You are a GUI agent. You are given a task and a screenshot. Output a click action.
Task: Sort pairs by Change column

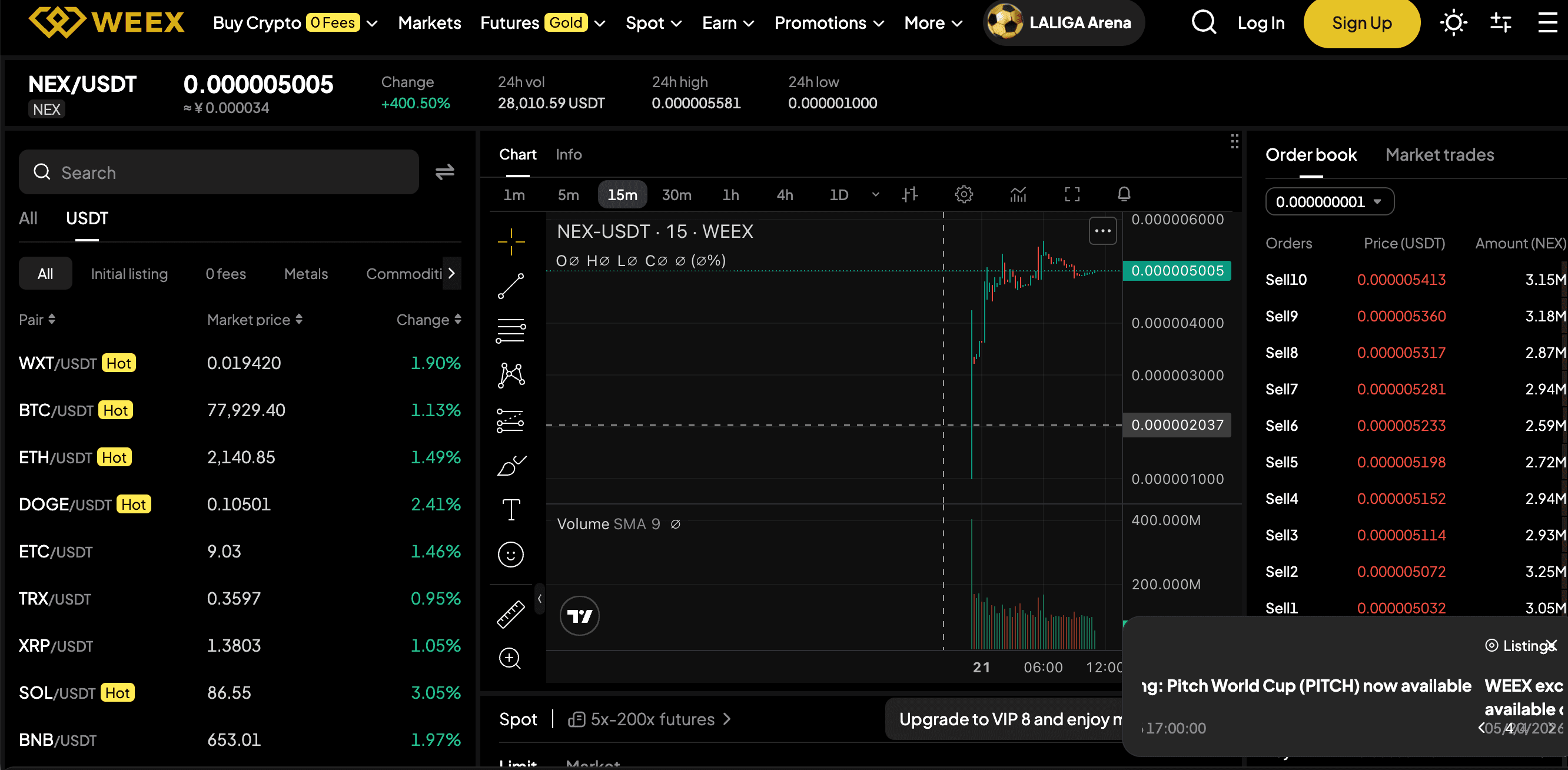(428, 320)
